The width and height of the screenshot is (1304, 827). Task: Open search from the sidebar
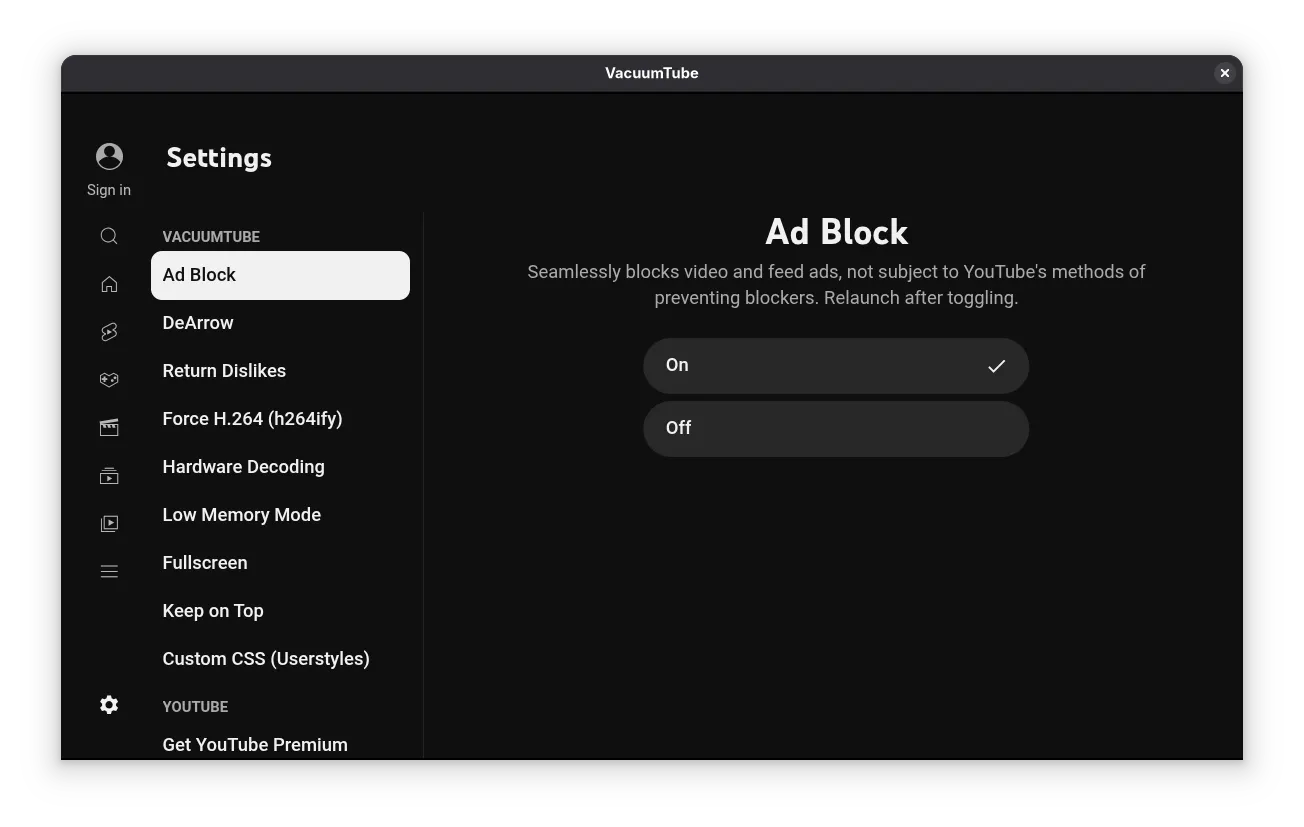pos(109,236)
